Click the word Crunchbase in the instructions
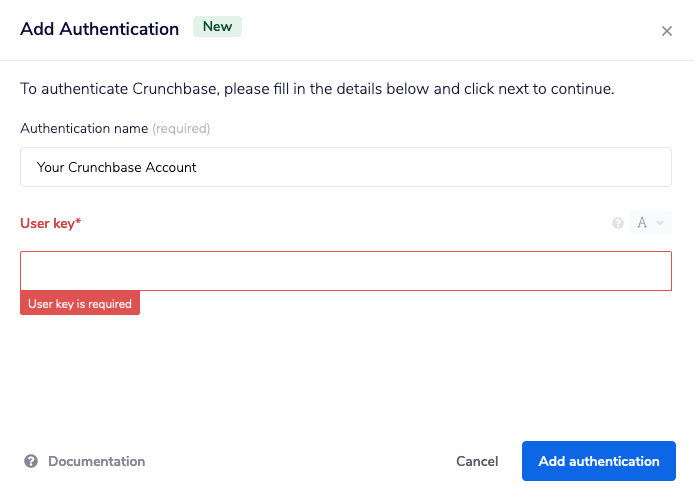This screenshot has height=491, width=694. (x=174, y=89)
